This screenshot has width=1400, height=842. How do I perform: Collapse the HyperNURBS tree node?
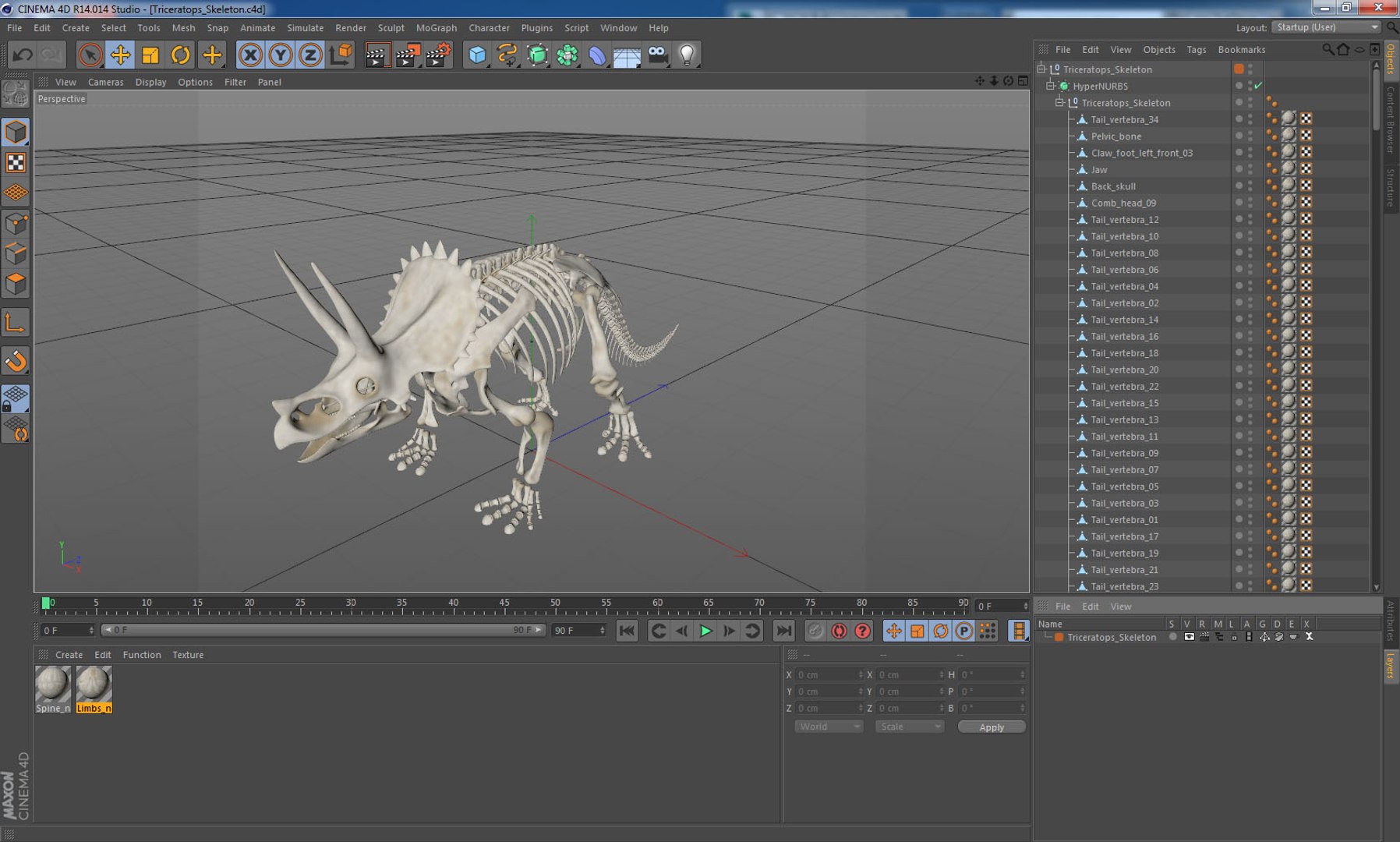pos(1051,86)
